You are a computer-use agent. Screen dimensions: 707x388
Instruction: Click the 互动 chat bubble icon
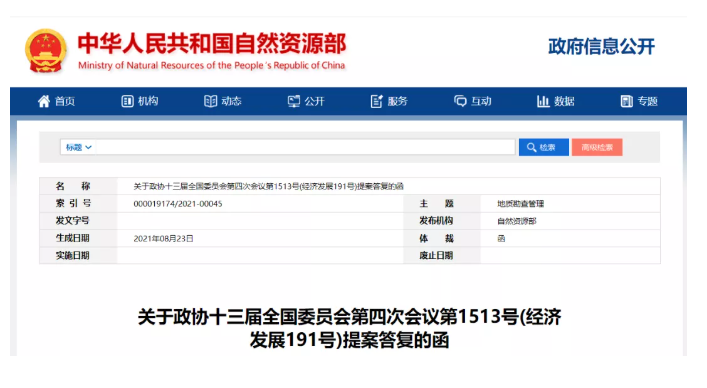[460, 101]
